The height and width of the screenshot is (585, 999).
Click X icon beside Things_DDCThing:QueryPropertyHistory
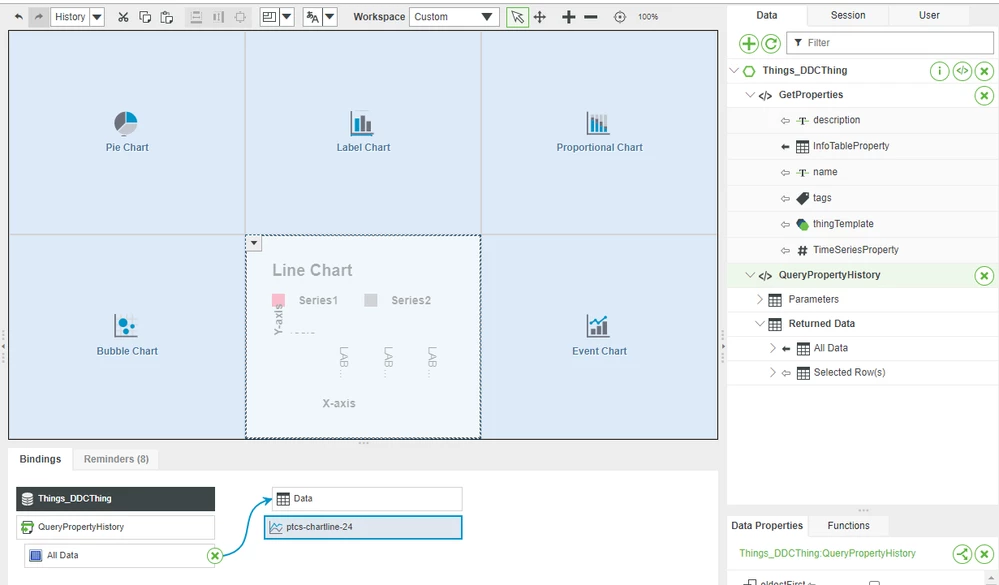point(984,554)
